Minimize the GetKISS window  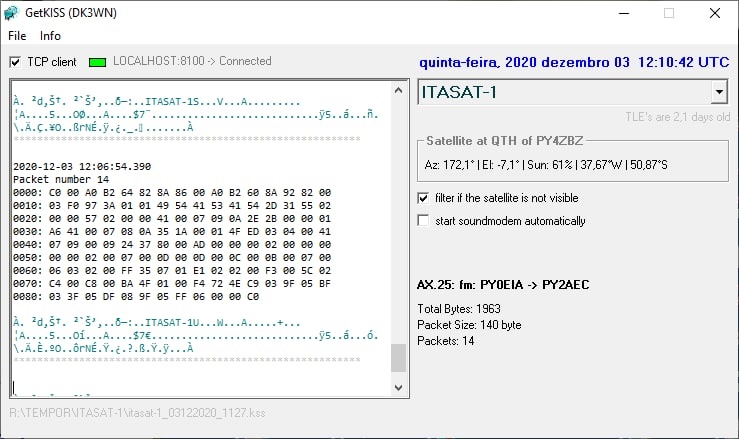coord(624,13)
